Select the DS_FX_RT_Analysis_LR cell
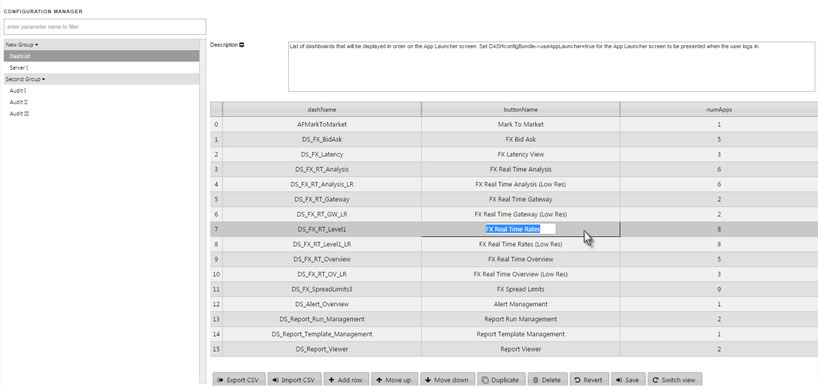This screenshot has height=387, width=818. [322, 185]
